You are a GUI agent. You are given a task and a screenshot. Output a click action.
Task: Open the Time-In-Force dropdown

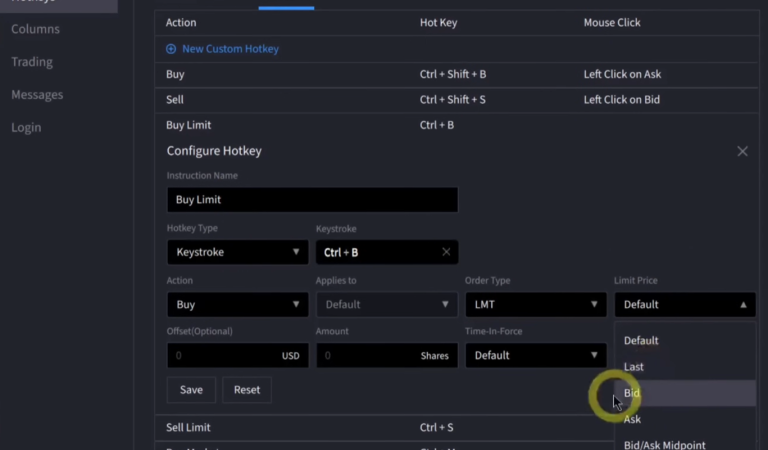[535, 356]
